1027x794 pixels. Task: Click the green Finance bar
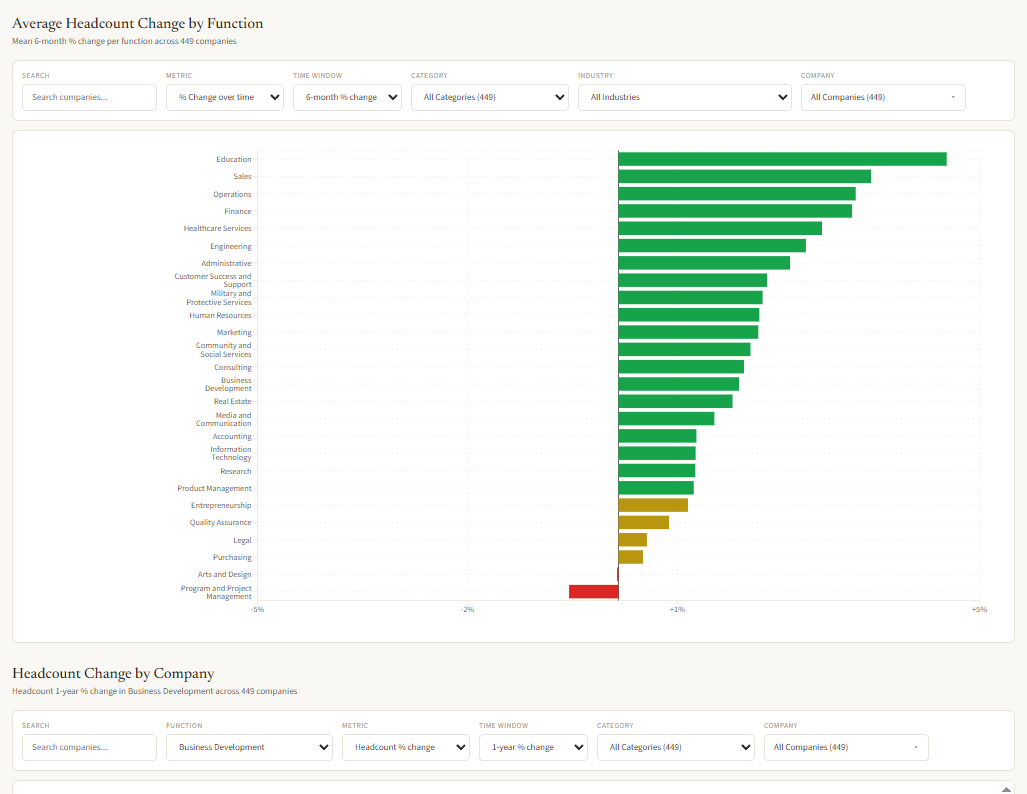[x=736, y=211]
